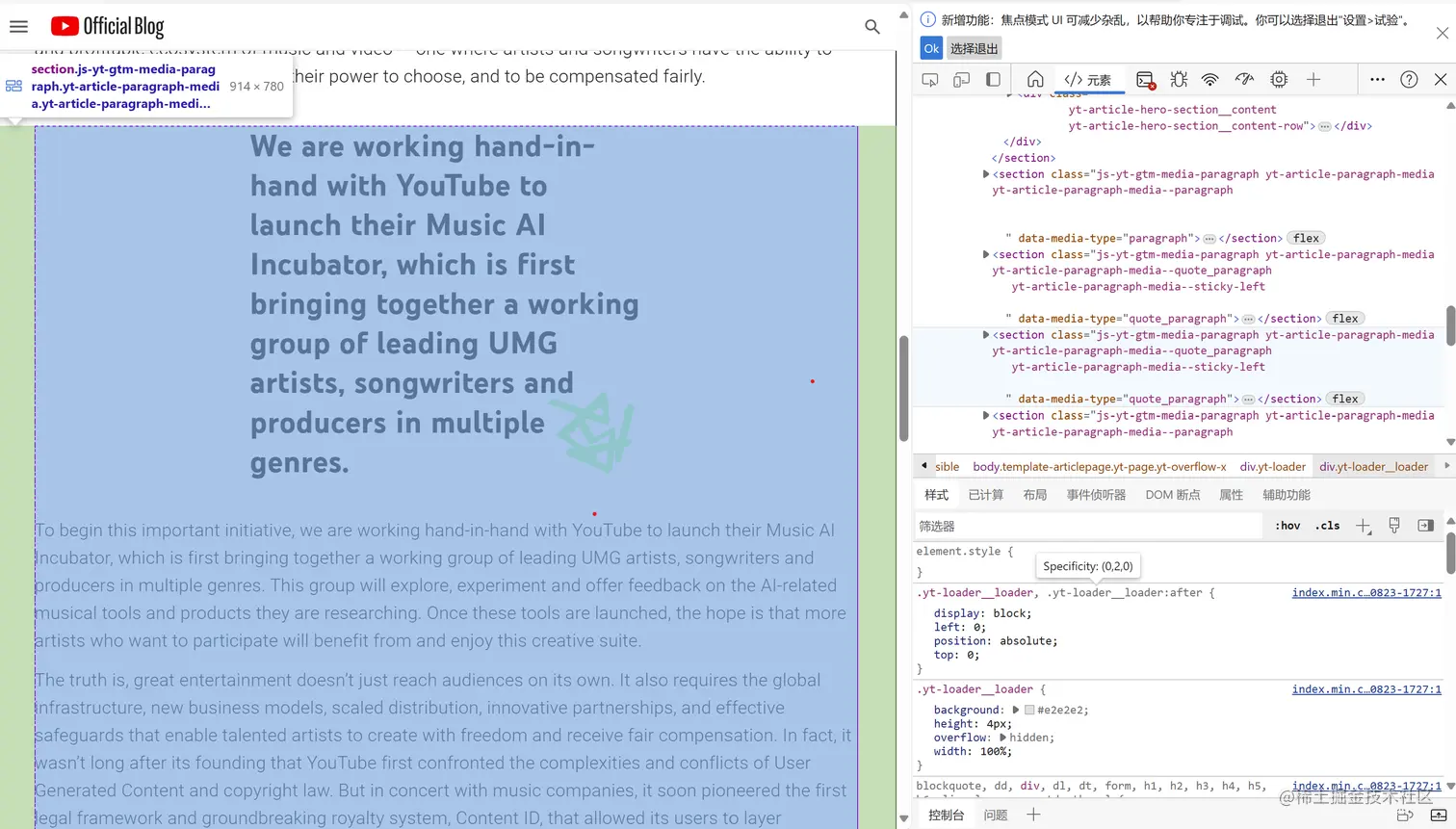
Task: Switch to the 元素 (Elements) tab
Action: click(1088, 80)
